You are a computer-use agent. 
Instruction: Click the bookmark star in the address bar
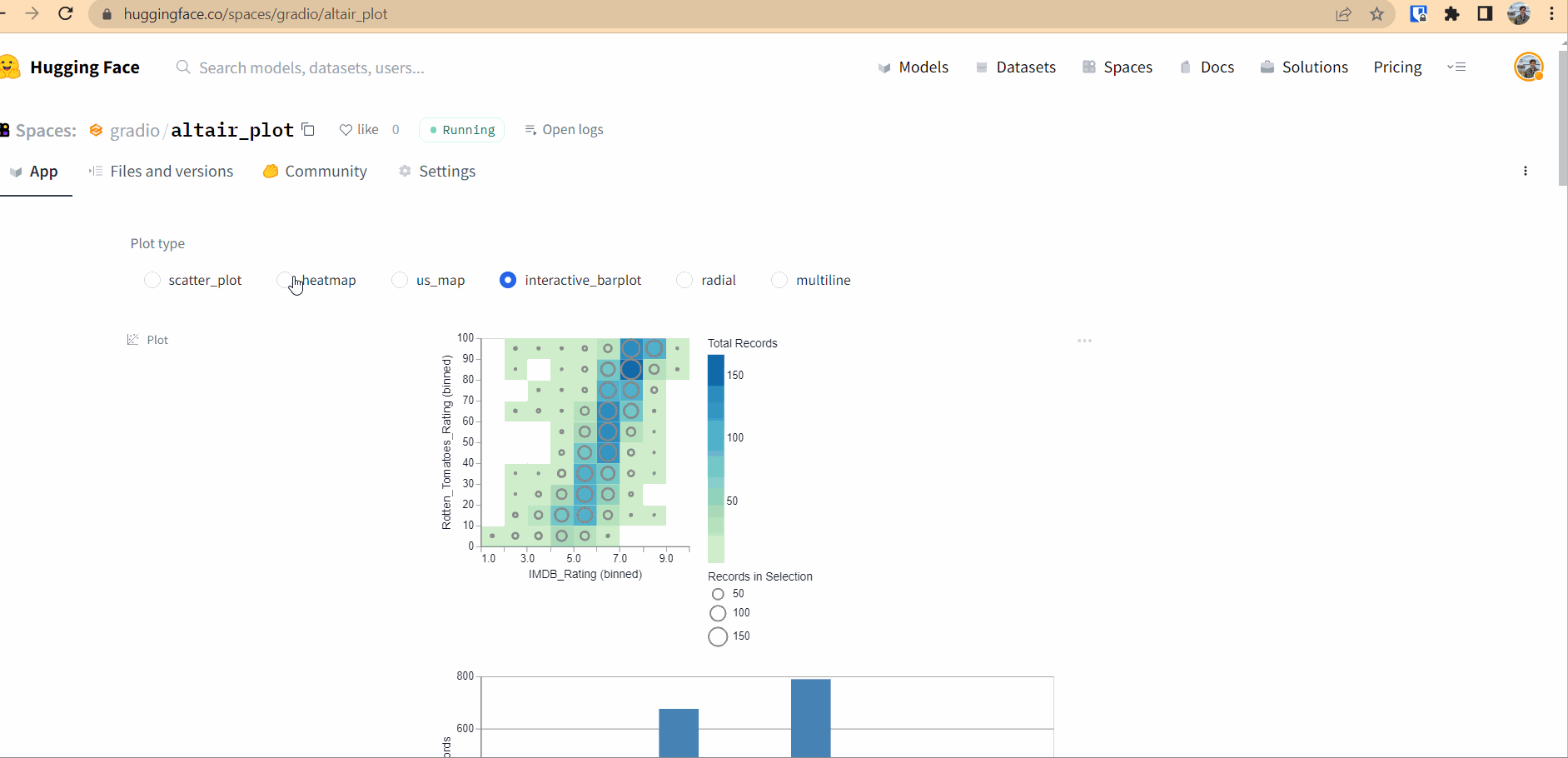[x=1377, y=13]
